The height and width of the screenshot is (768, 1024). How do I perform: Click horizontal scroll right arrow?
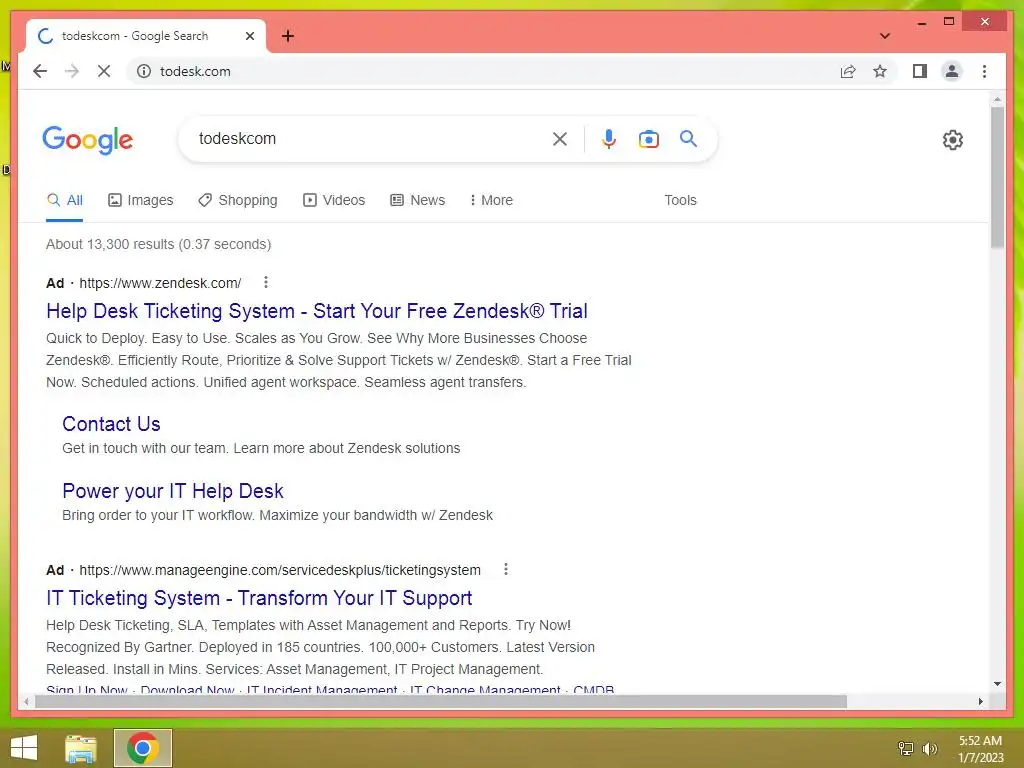click(x=980, y=701)
